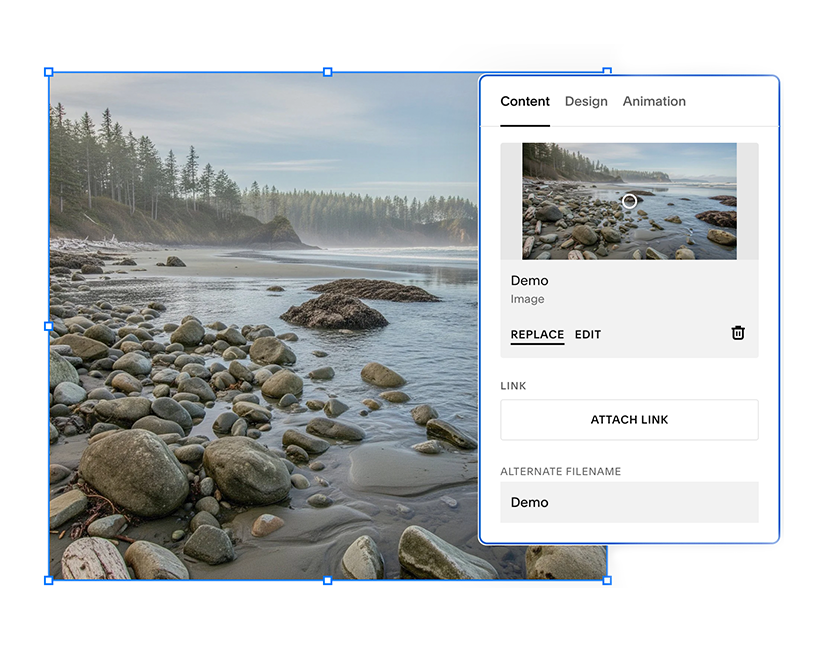823x646 pixels.
Task: Select the bottom-center resize handle
Action: click(328, 580)
